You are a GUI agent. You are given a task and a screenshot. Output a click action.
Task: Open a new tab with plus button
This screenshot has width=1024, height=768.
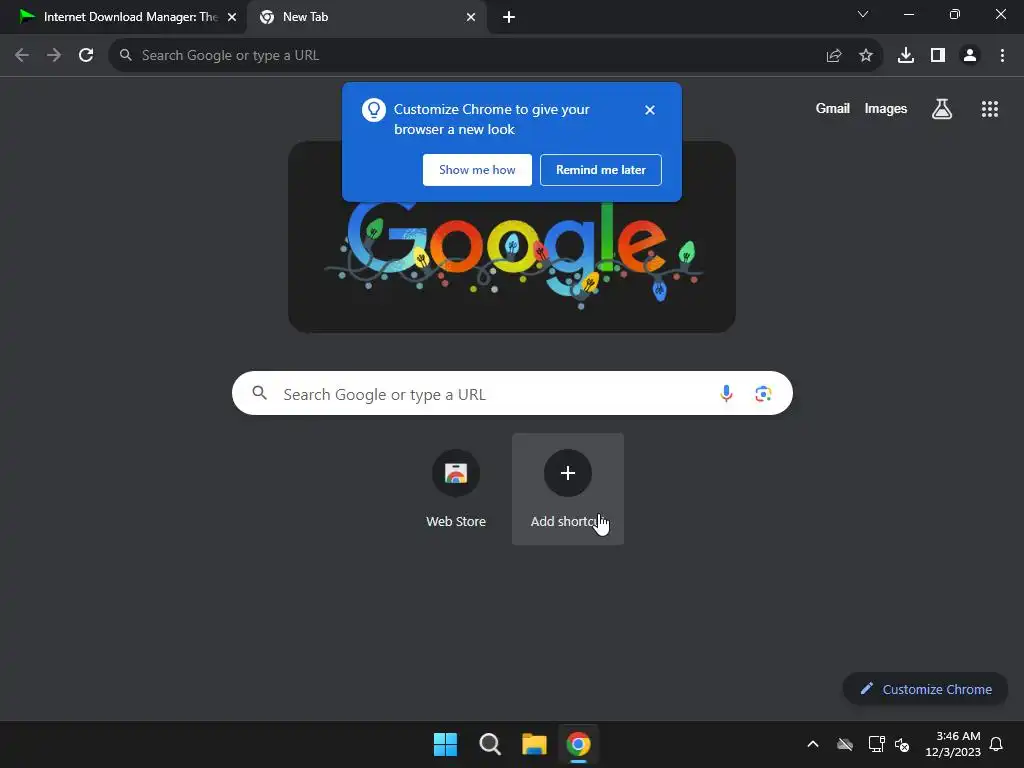pyautogui.click(x=509, y=17)
